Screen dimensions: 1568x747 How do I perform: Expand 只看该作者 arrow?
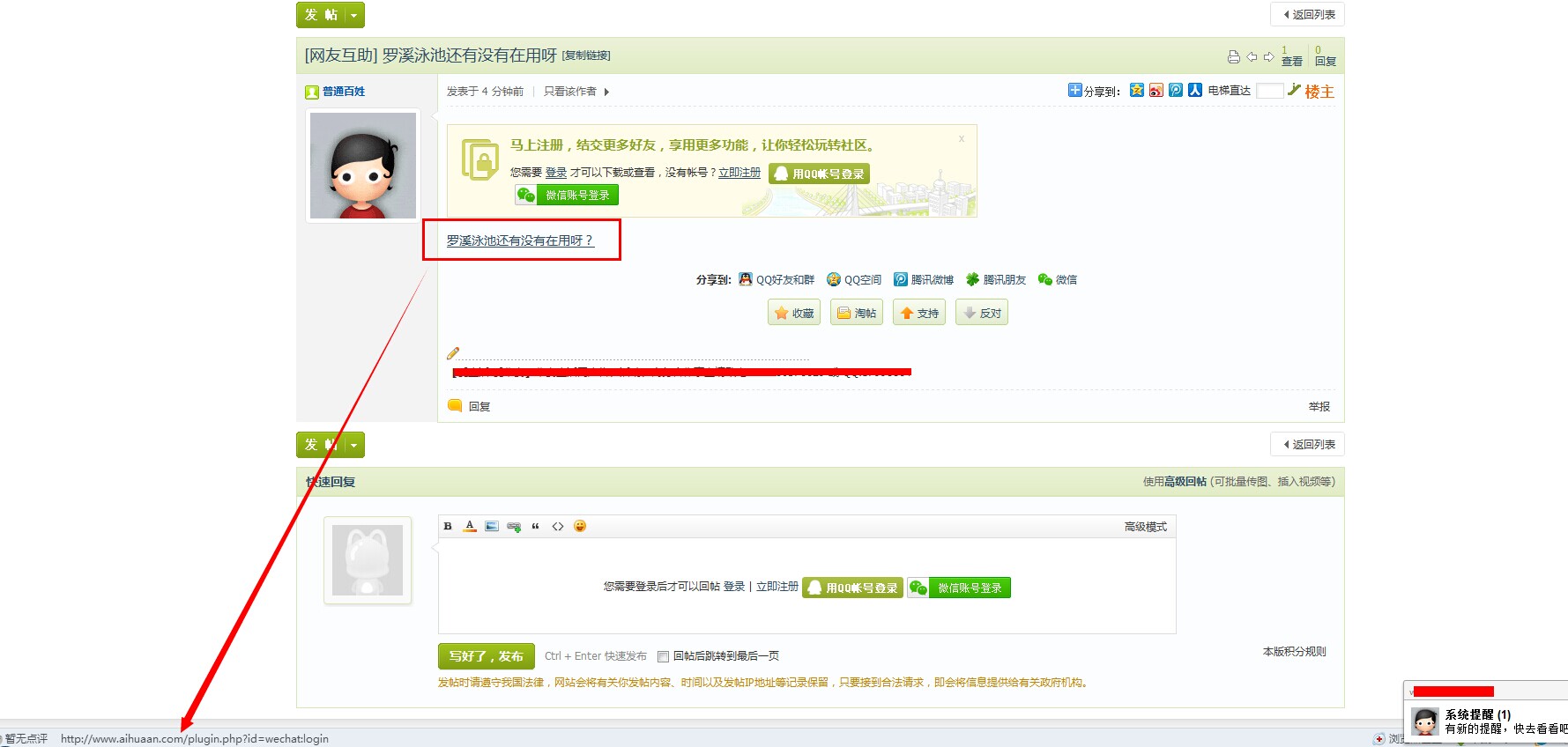tap(606, 92)
